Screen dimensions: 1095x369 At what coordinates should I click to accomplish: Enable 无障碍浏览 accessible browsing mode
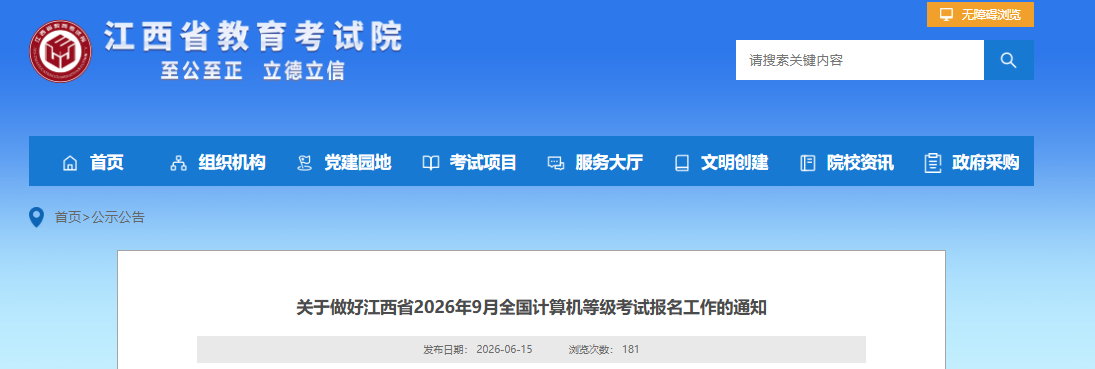pyautogui.click(x=980, y=14)
